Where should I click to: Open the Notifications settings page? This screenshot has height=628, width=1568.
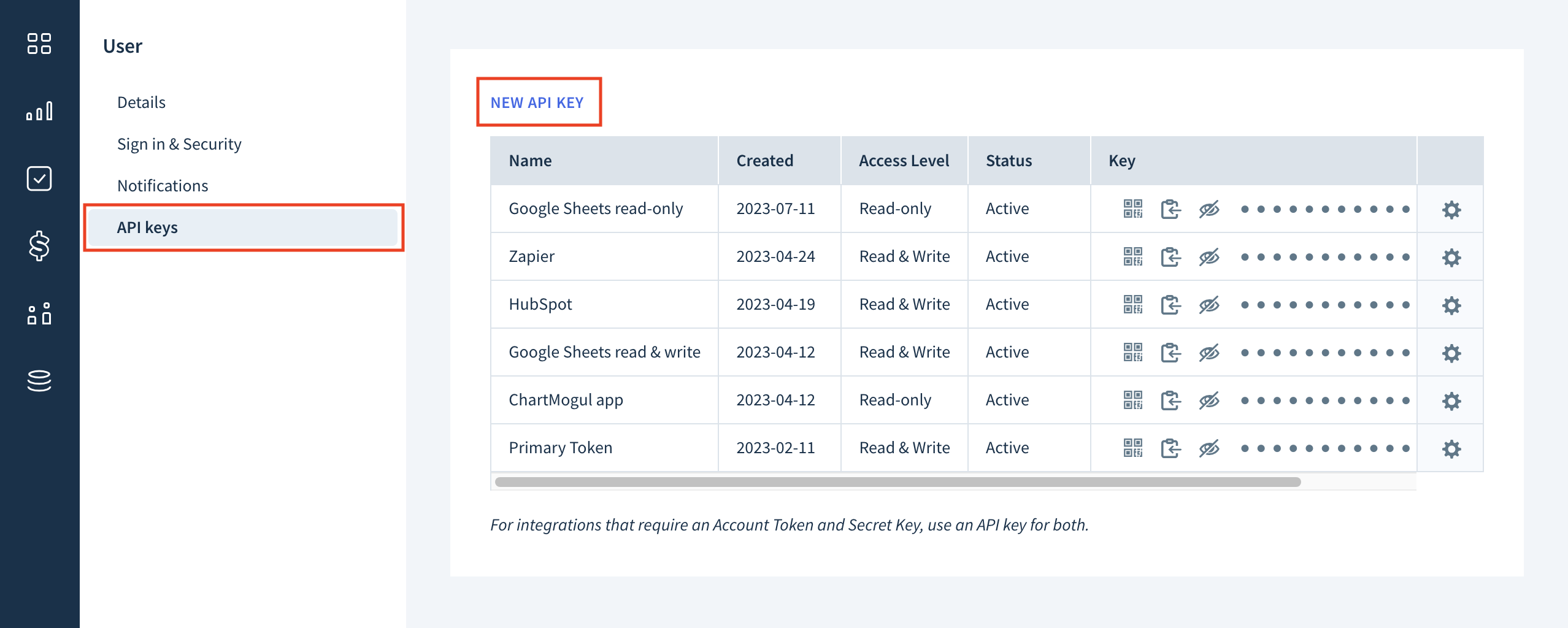pos(163,186)
